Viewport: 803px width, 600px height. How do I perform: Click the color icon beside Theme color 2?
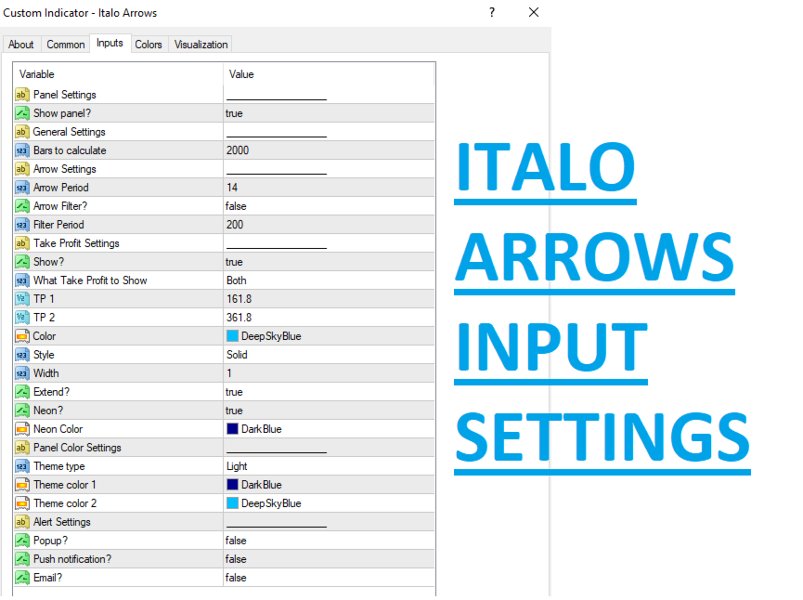point(22,503)
